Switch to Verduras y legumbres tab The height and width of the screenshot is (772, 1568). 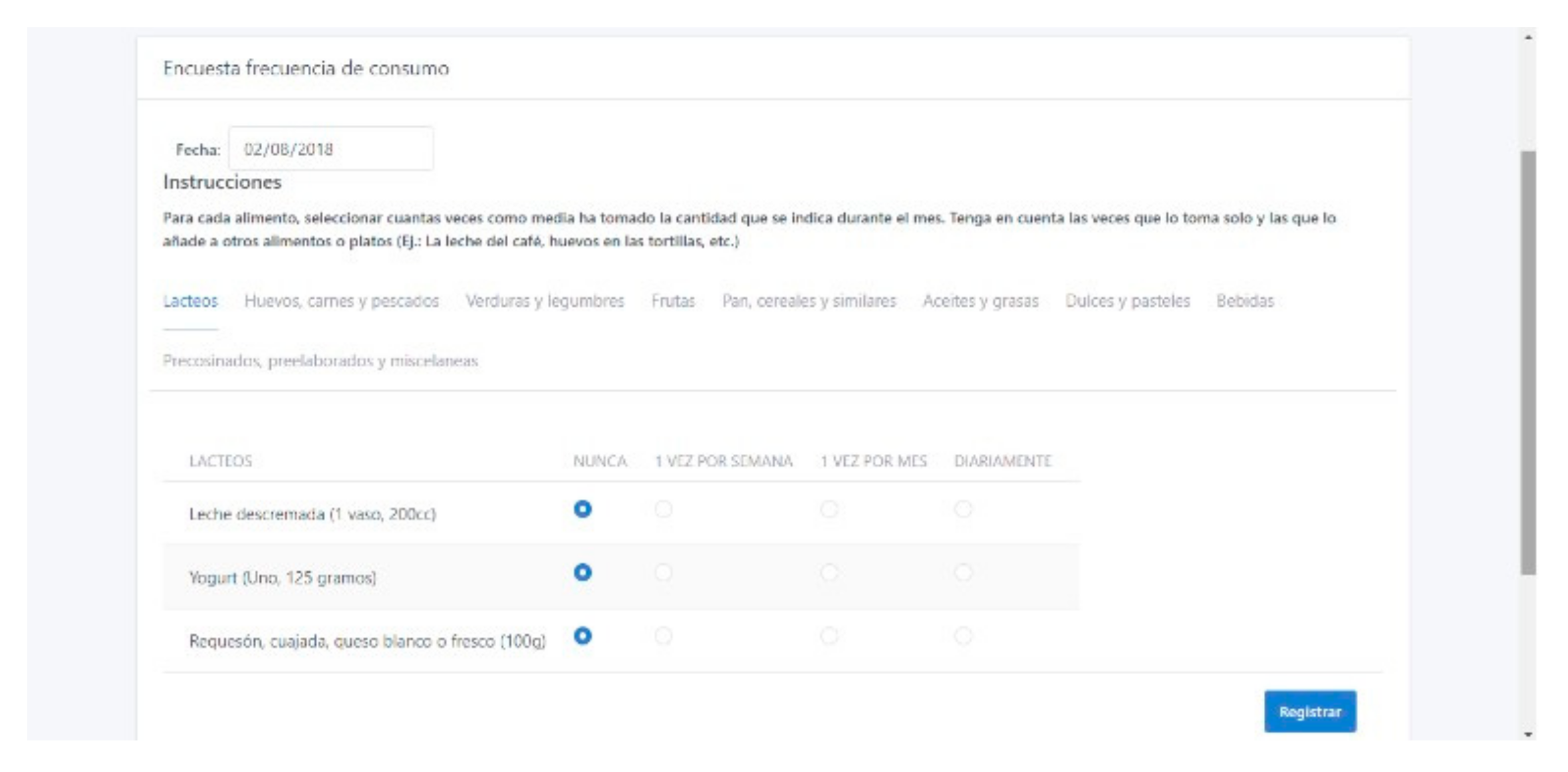click(x=545, y=301)
